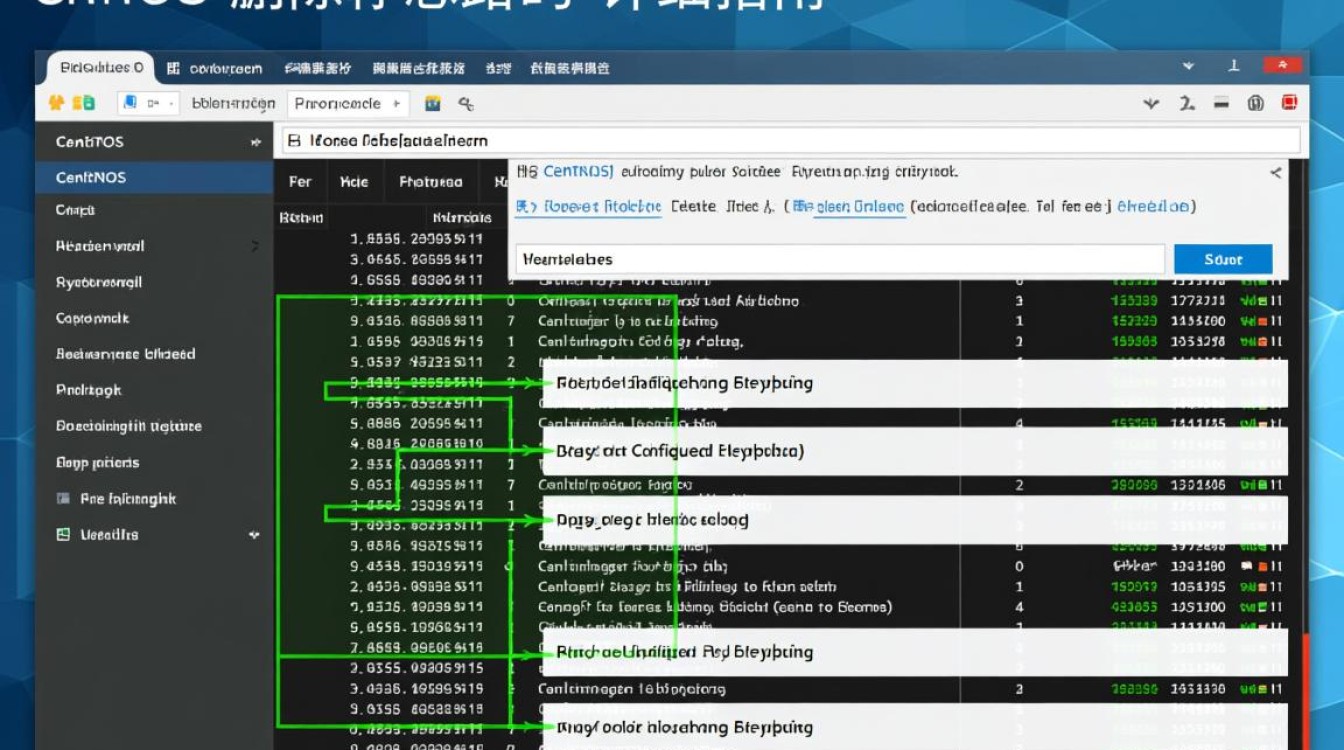
Task: Select CentNOS in the sidebar
Action: pyautogui.click(x=154, y=177)
